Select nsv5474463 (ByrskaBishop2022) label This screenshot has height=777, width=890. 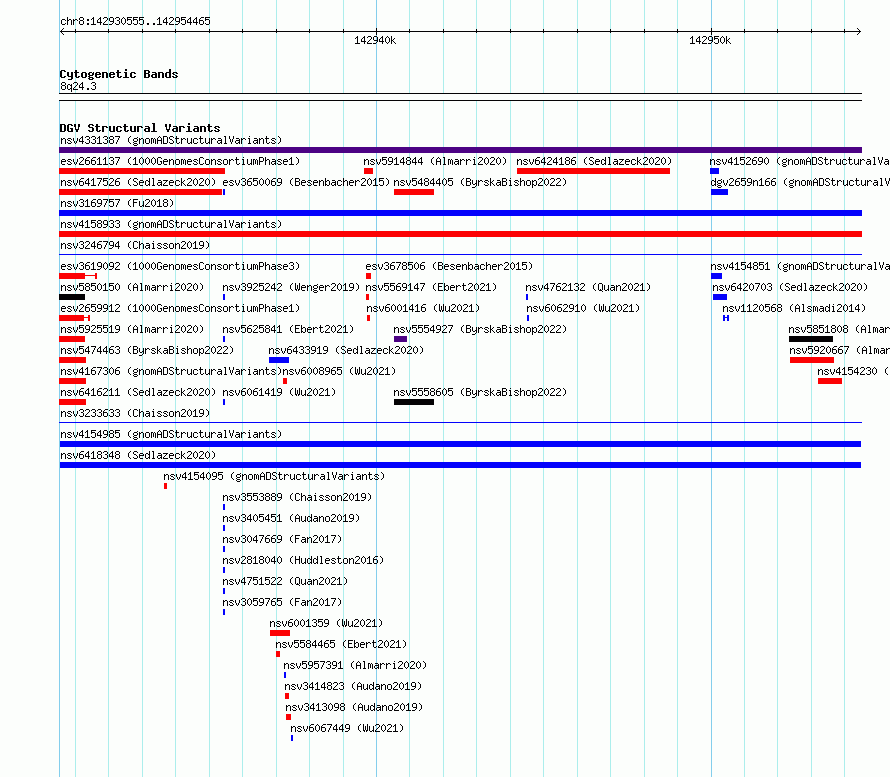[x=147, y=350]
